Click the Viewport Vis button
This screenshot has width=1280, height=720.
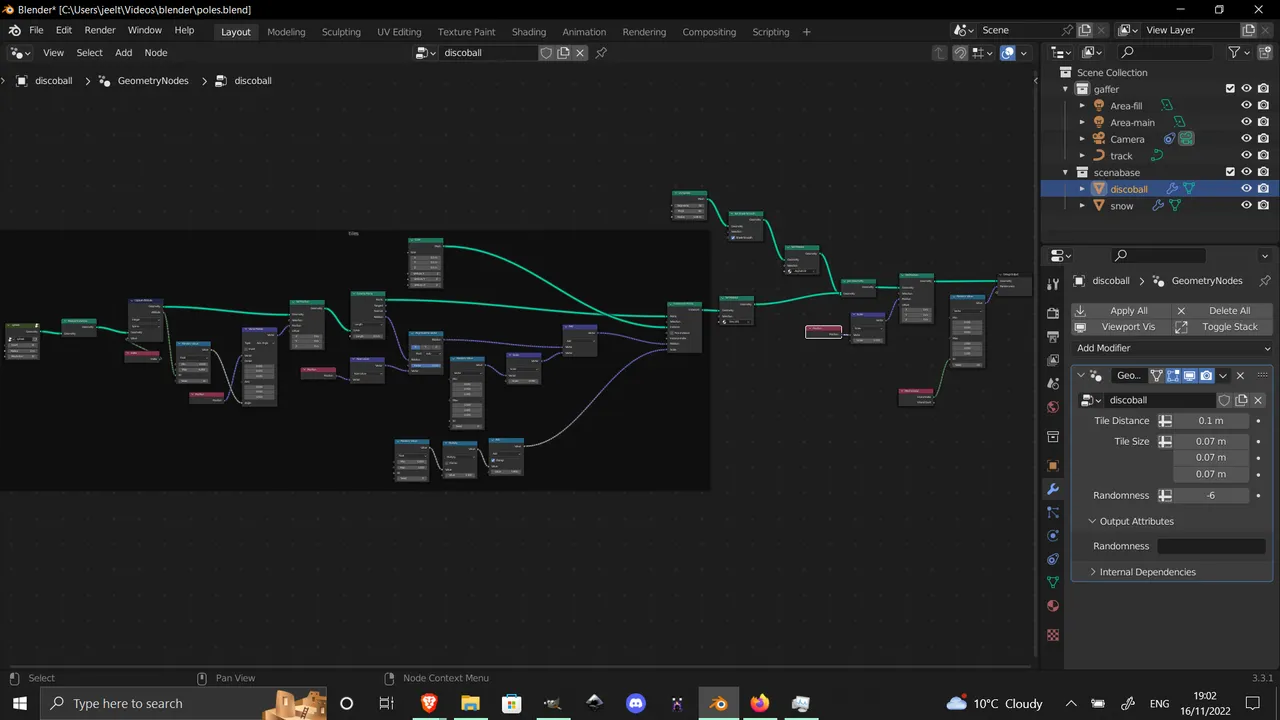pyautogui.click(x=1121, y=327)
